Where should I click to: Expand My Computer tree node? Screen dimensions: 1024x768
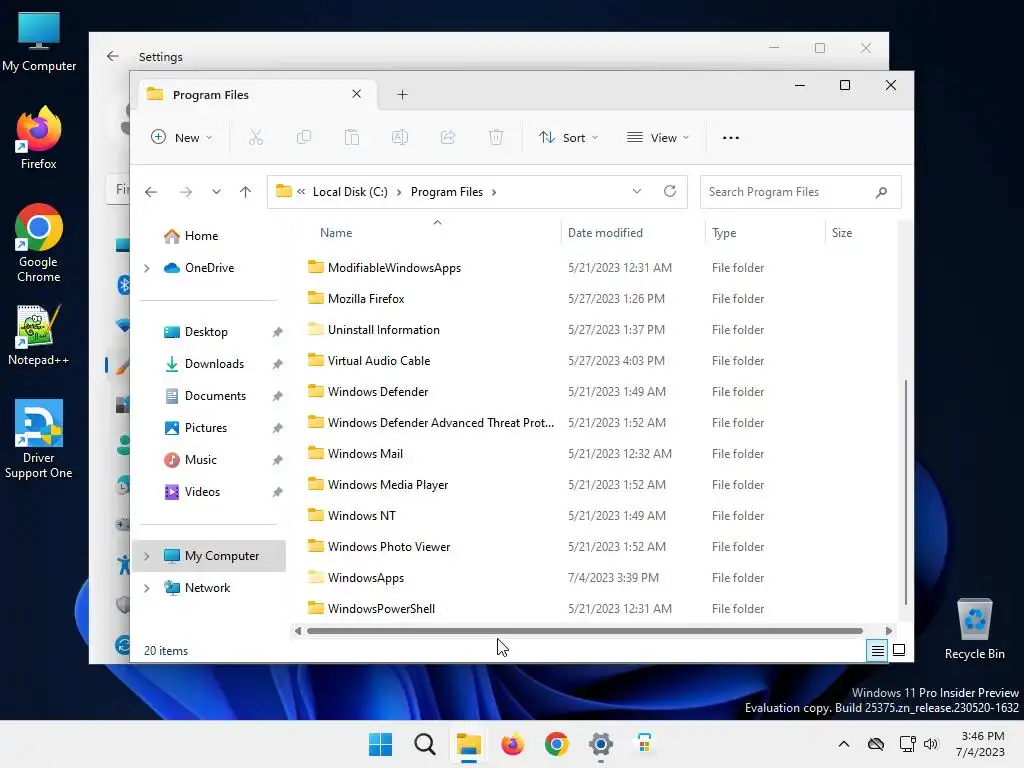tap(147, 556)
